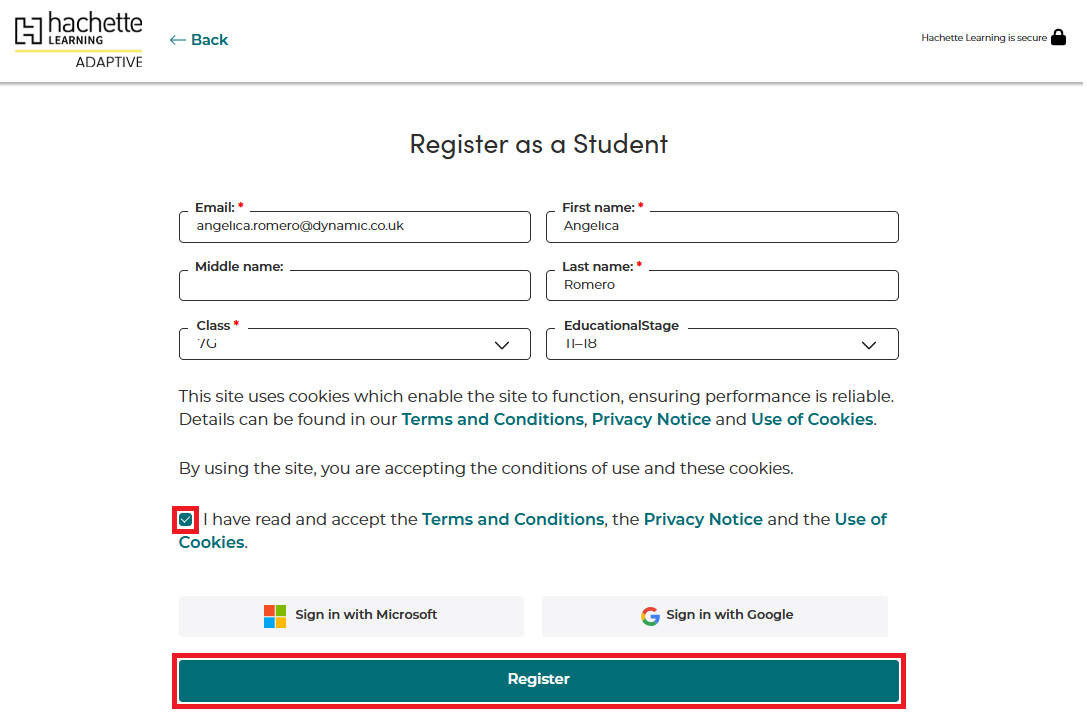Untick the accept terms checkbox
The height and width of the screenshot is (728, 1087).
click(x=186, y=520)
